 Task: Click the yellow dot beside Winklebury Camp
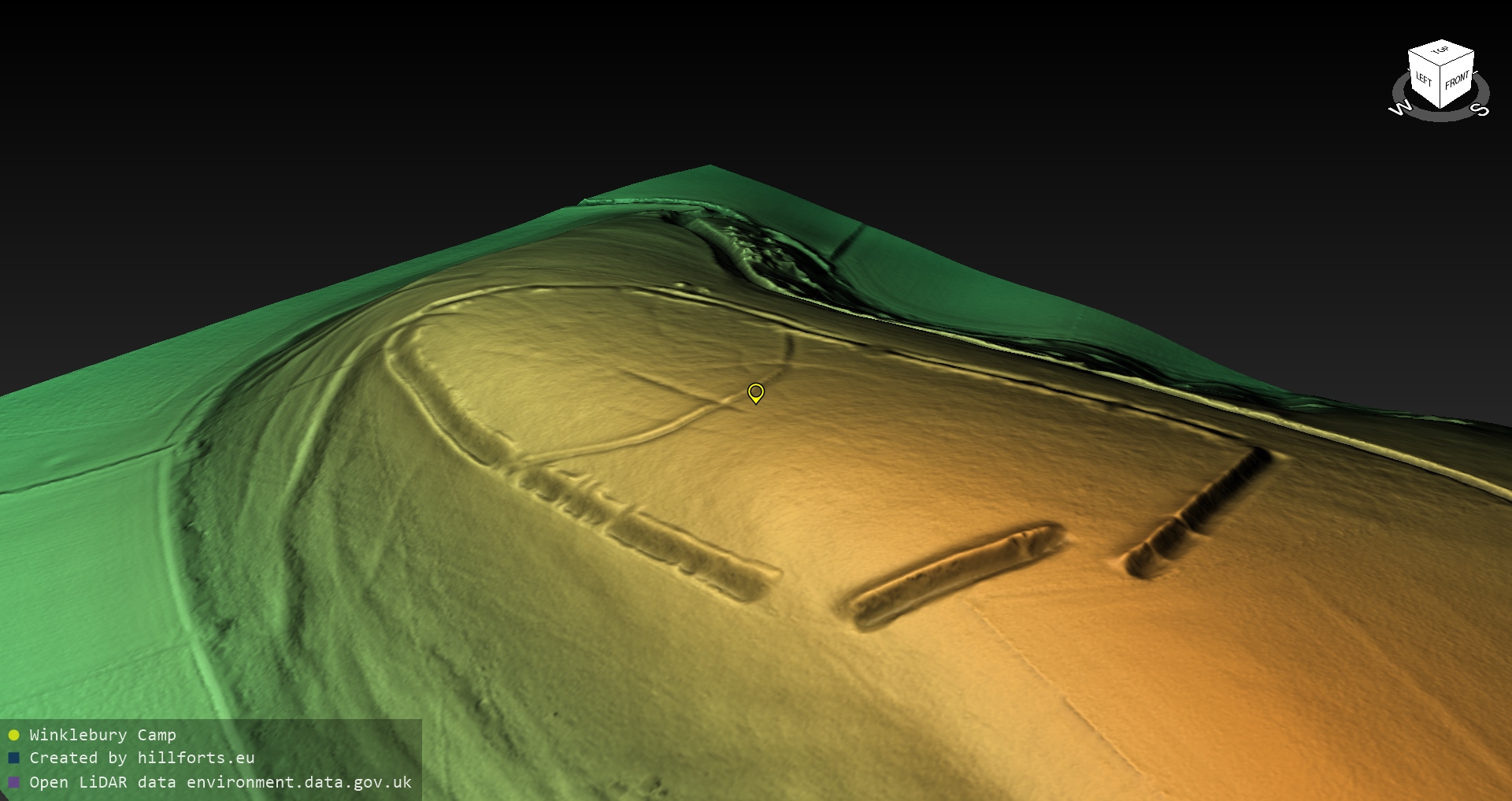(13, 736)
